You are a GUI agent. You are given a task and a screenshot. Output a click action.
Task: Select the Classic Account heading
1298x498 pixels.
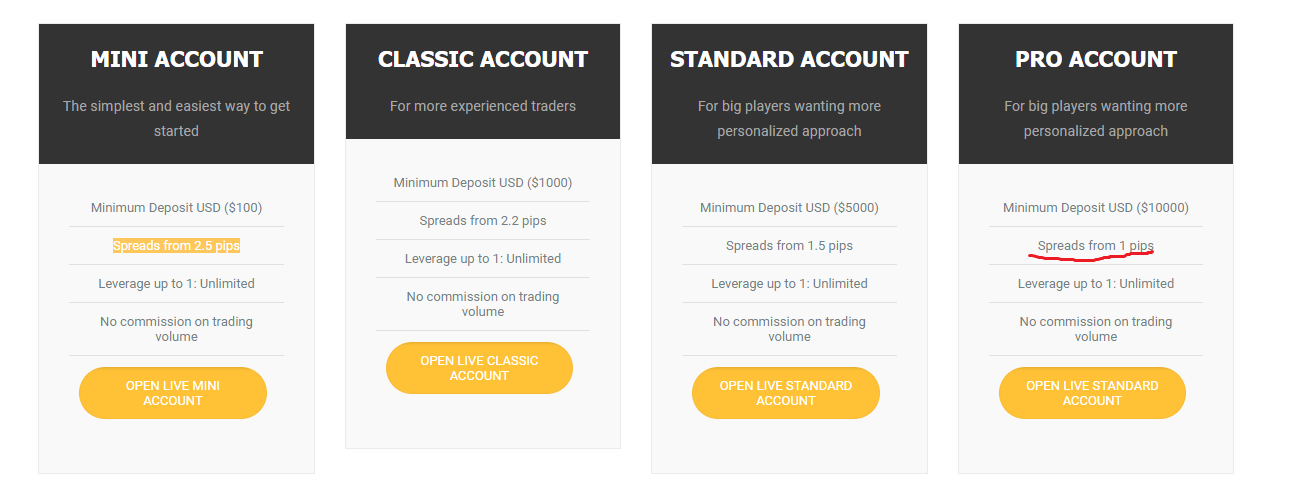point(483,59)
